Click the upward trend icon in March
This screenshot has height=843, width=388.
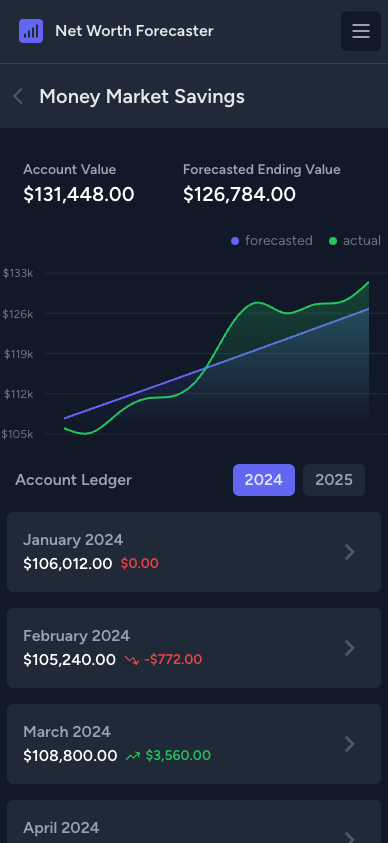(133, 756)
